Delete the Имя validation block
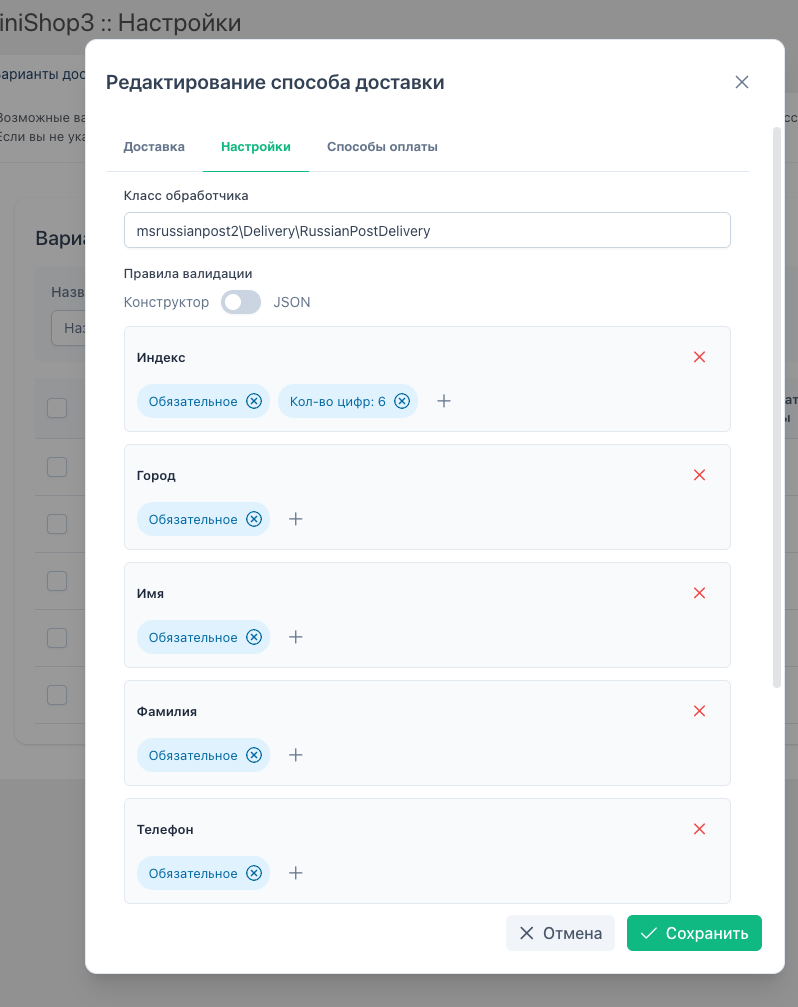Image resolution: width=798 pixels, height=1007 pixels. tap(699, 593)
